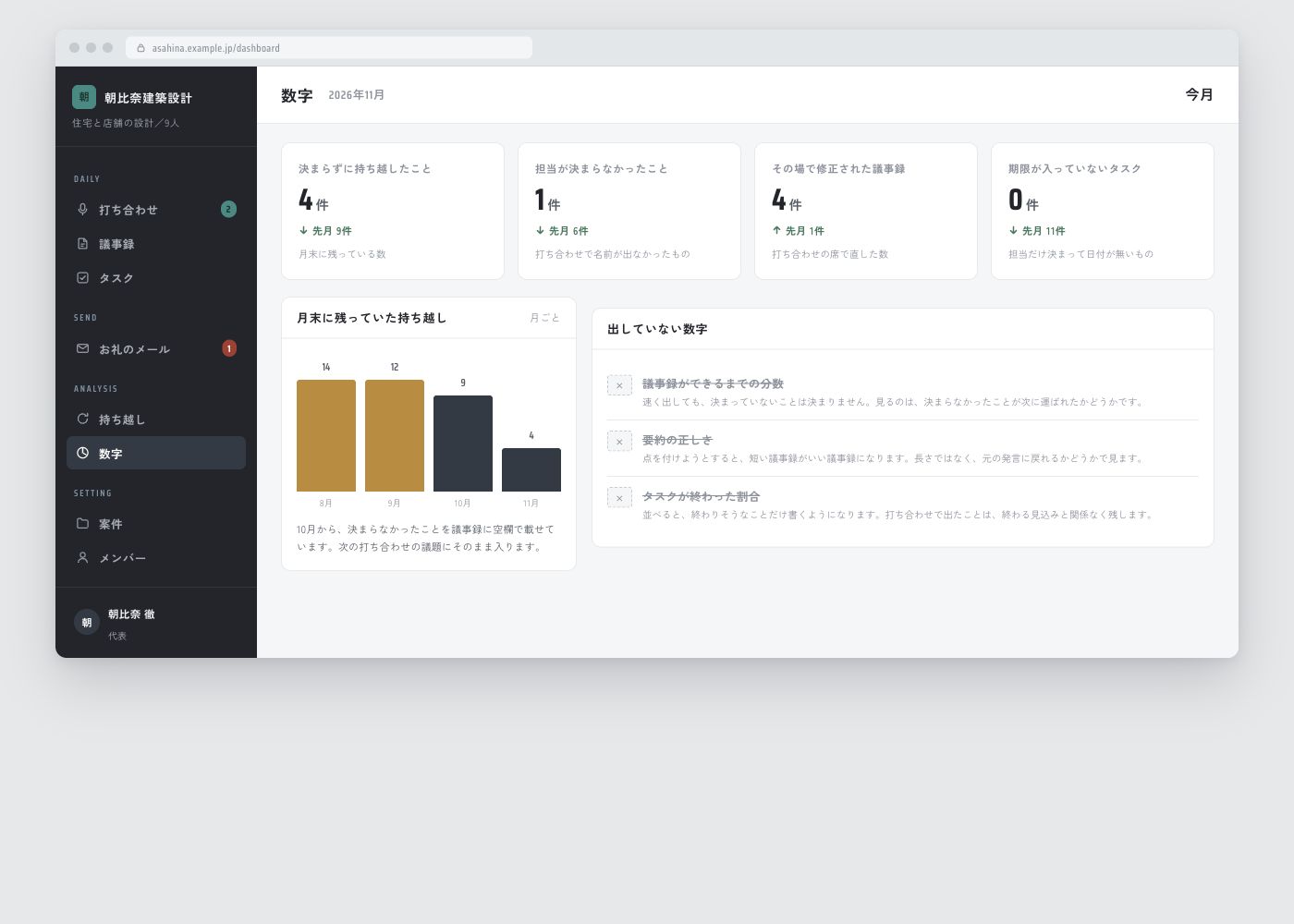
Task: Click the document icon beside 議事録
Action: click(x=82, y=244)
